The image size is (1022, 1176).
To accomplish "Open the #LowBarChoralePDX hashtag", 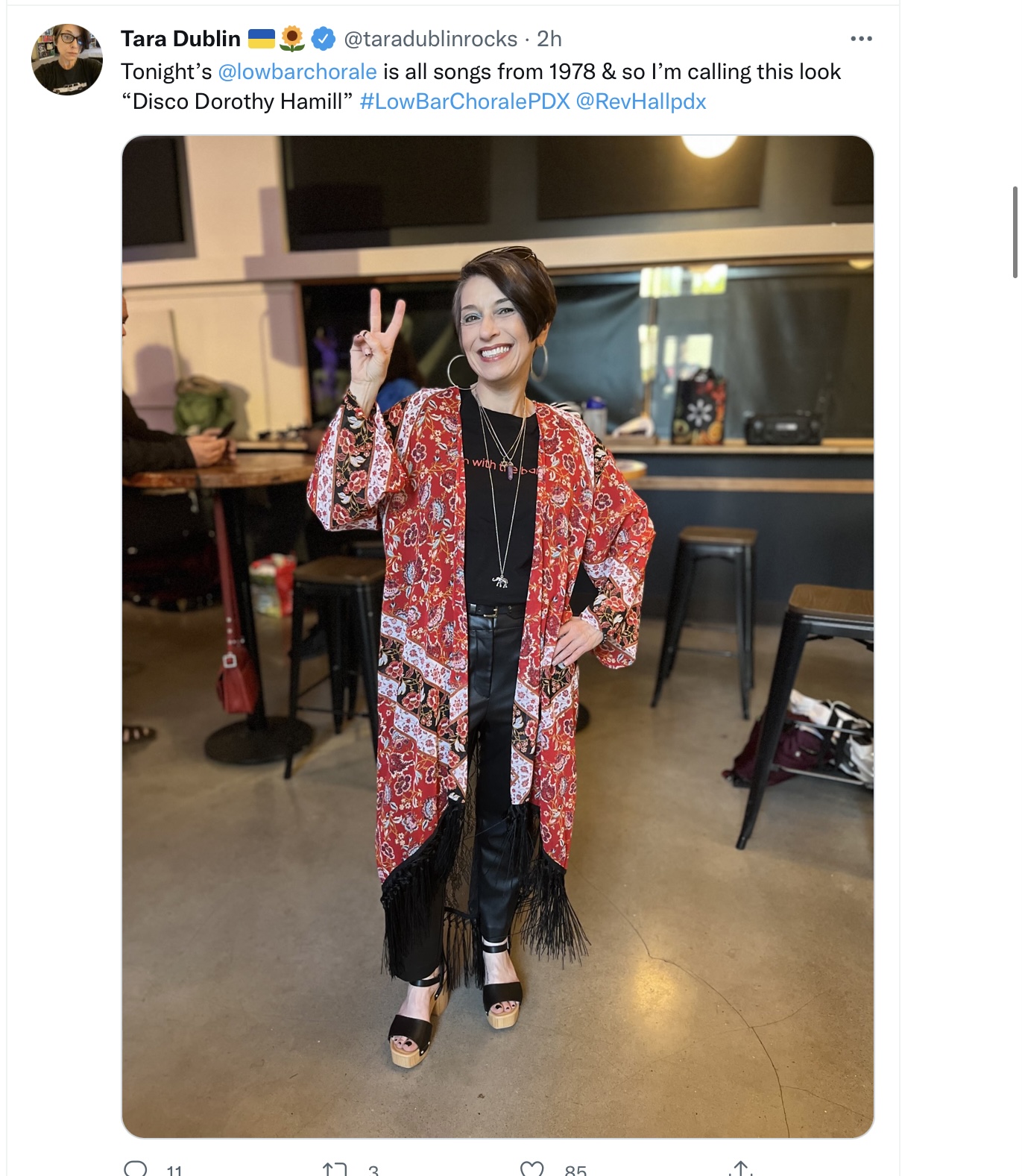I will point(464,101).
